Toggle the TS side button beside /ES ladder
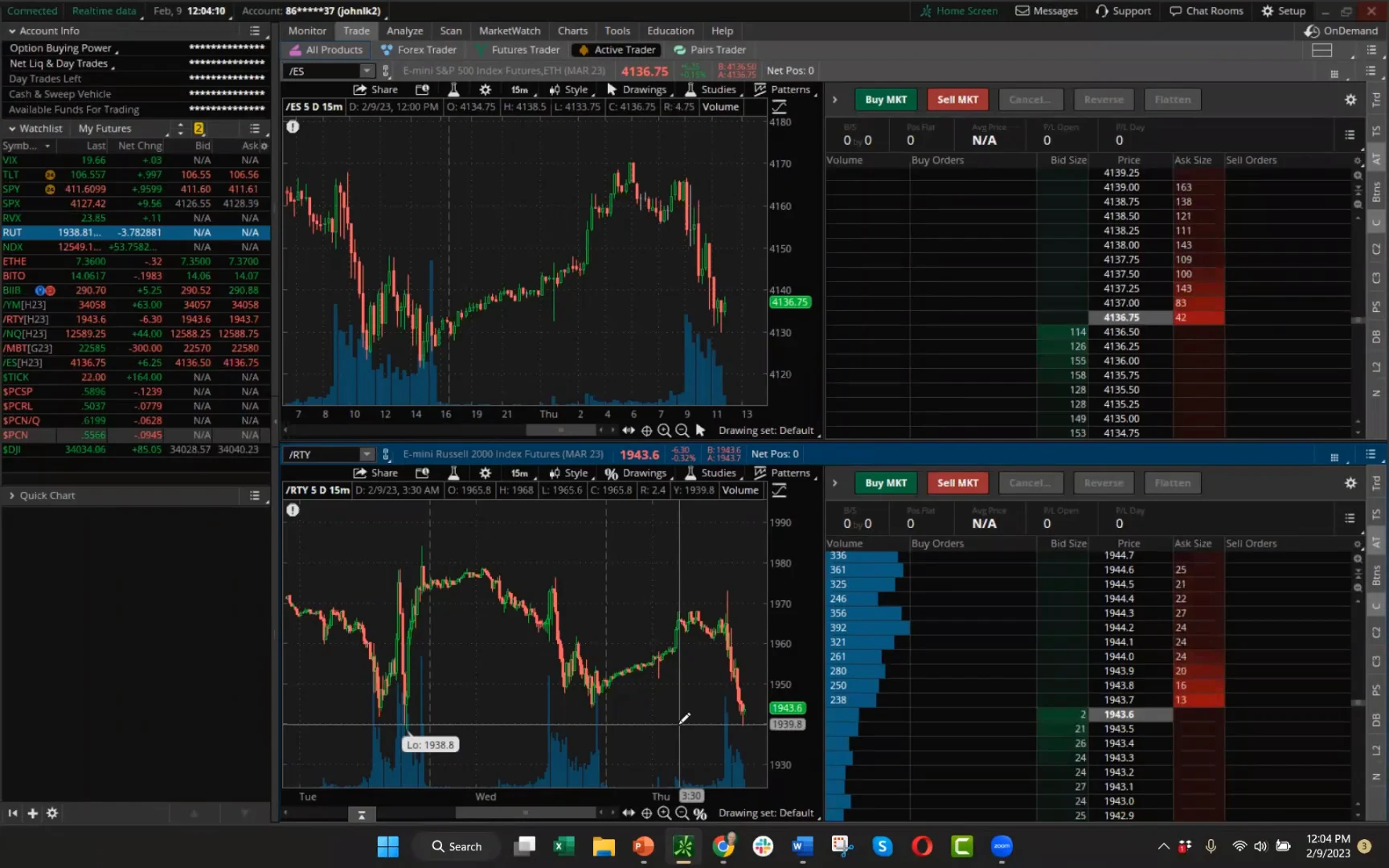The width and height of the screenshot is (1389, 868). tap(1376, 130)
